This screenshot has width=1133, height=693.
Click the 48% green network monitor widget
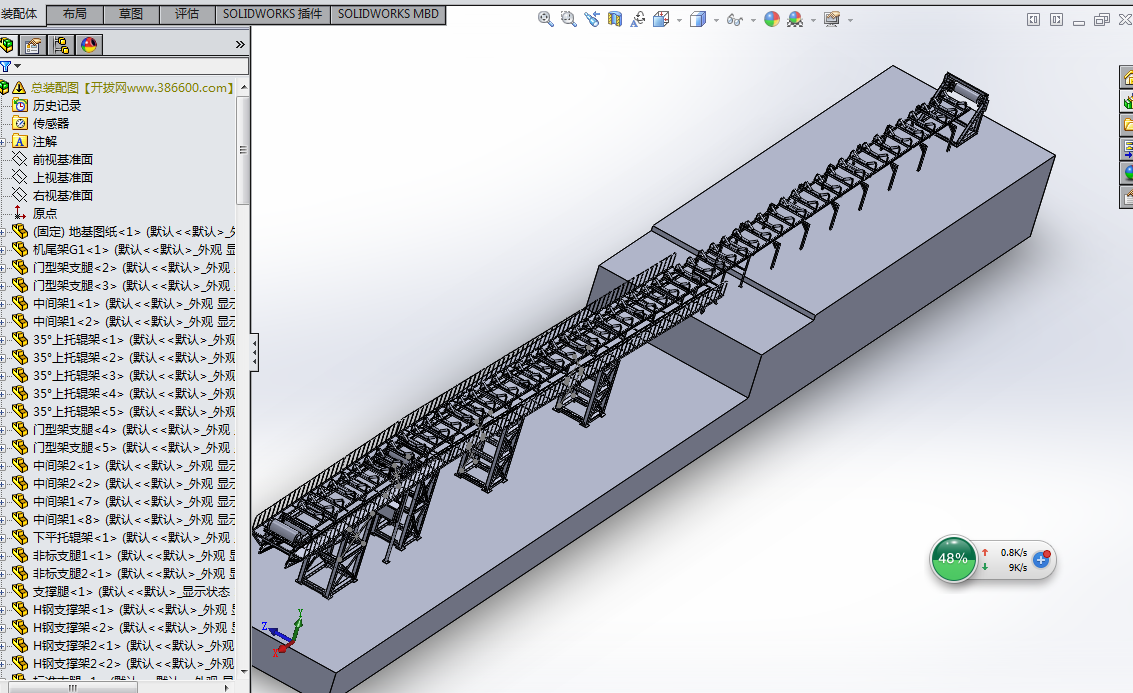tap(953, 559)
